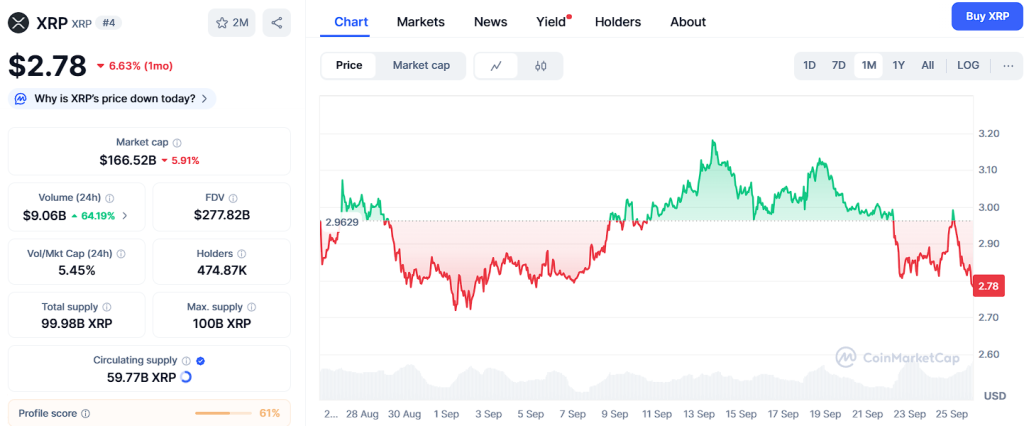Click the Profile score info icon
Viewport: 1024px width, 426px height.
[x=85, y=413]
